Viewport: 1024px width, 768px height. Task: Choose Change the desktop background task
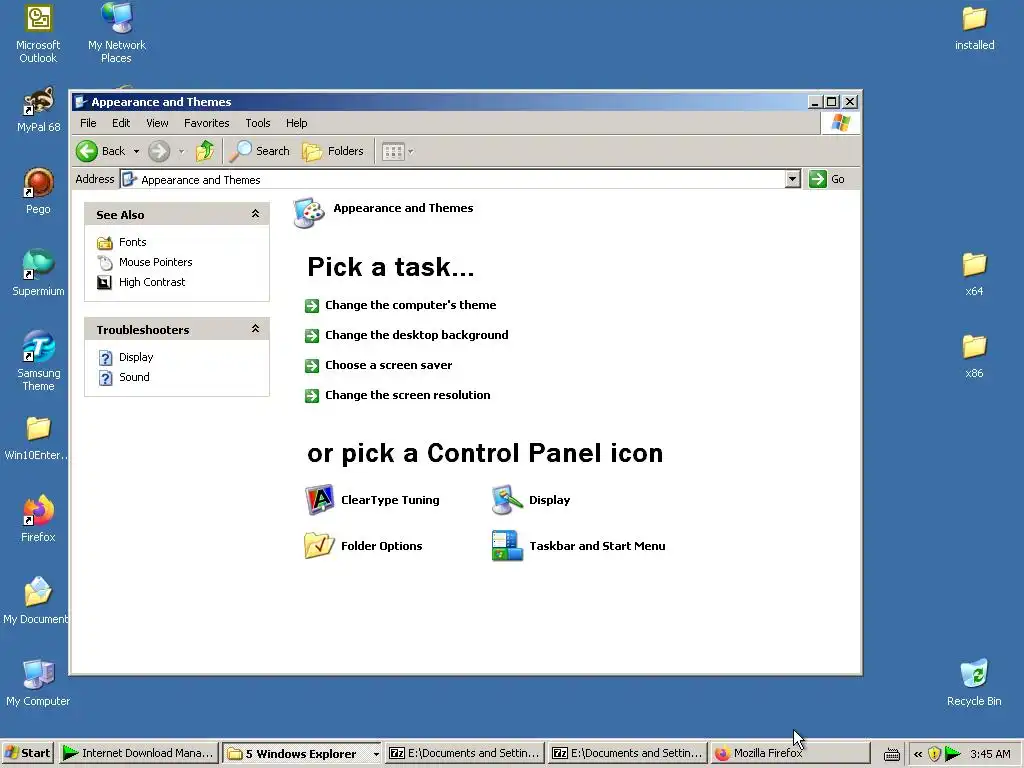pos(417,335)
